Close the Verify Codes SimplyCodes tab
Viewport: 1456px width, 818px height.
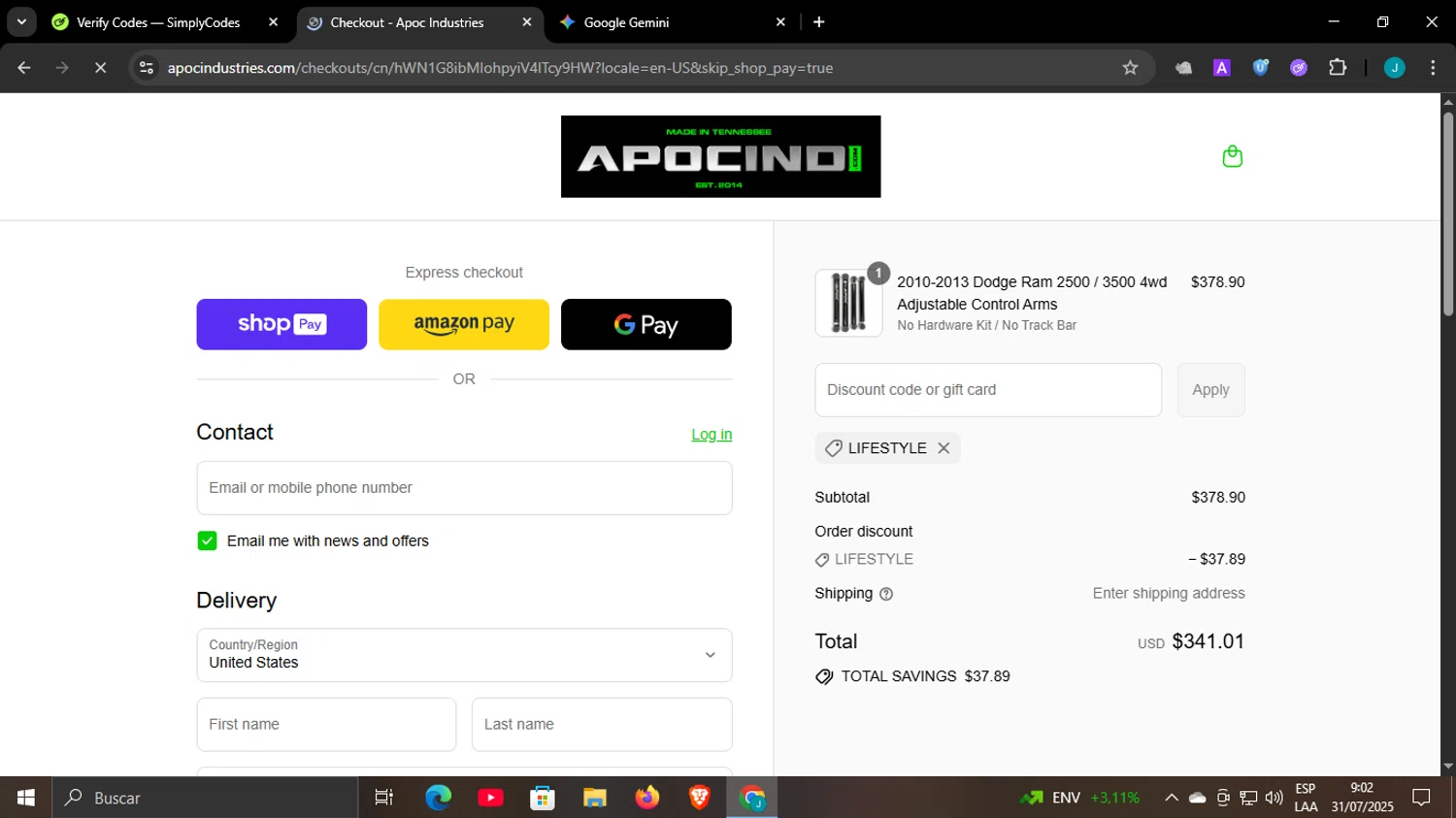tap(273, 22)
